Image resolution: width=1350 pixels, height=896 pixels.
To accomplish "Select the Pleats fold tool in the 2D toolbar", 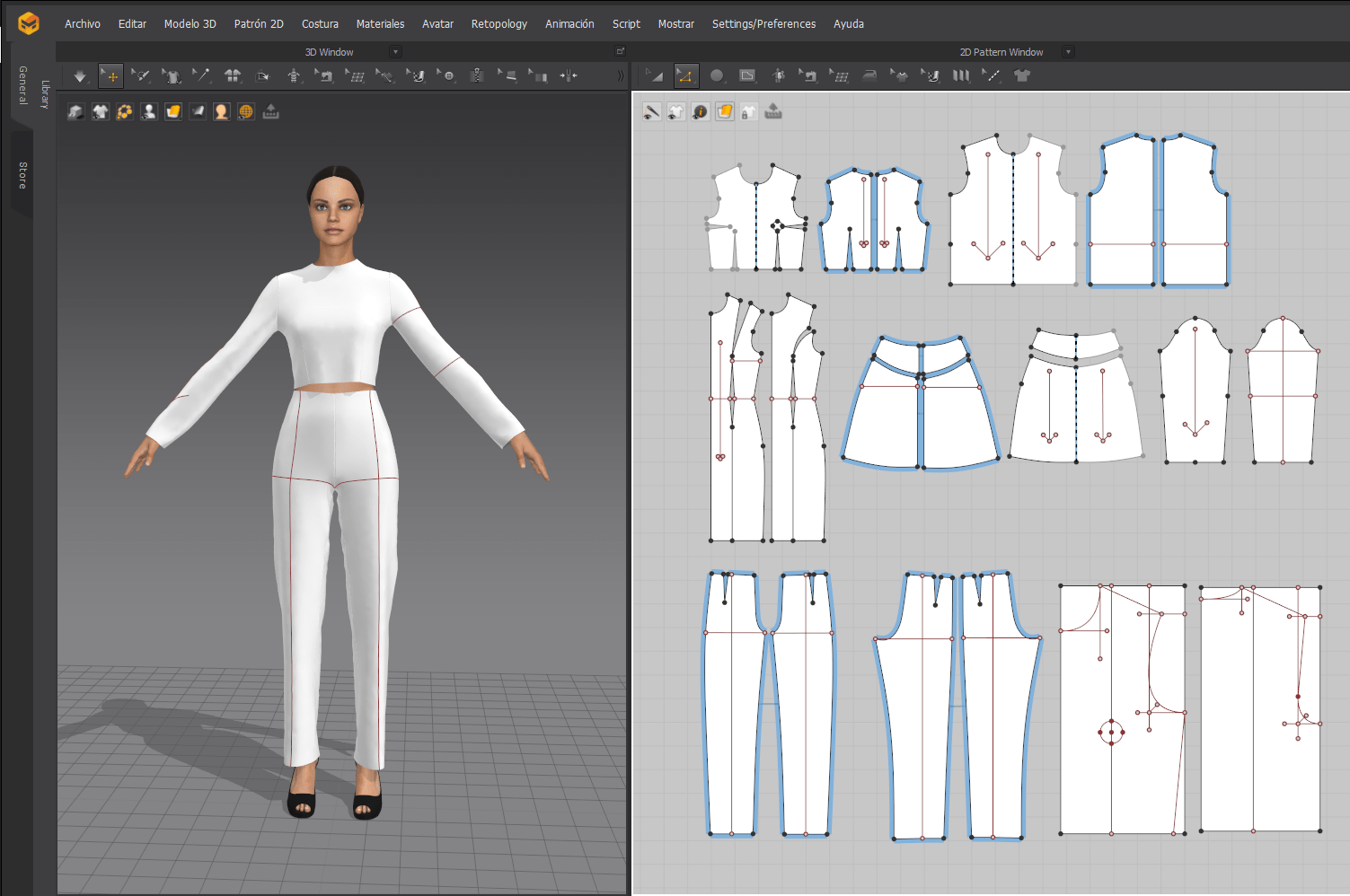I will click(x=960, y=75).
